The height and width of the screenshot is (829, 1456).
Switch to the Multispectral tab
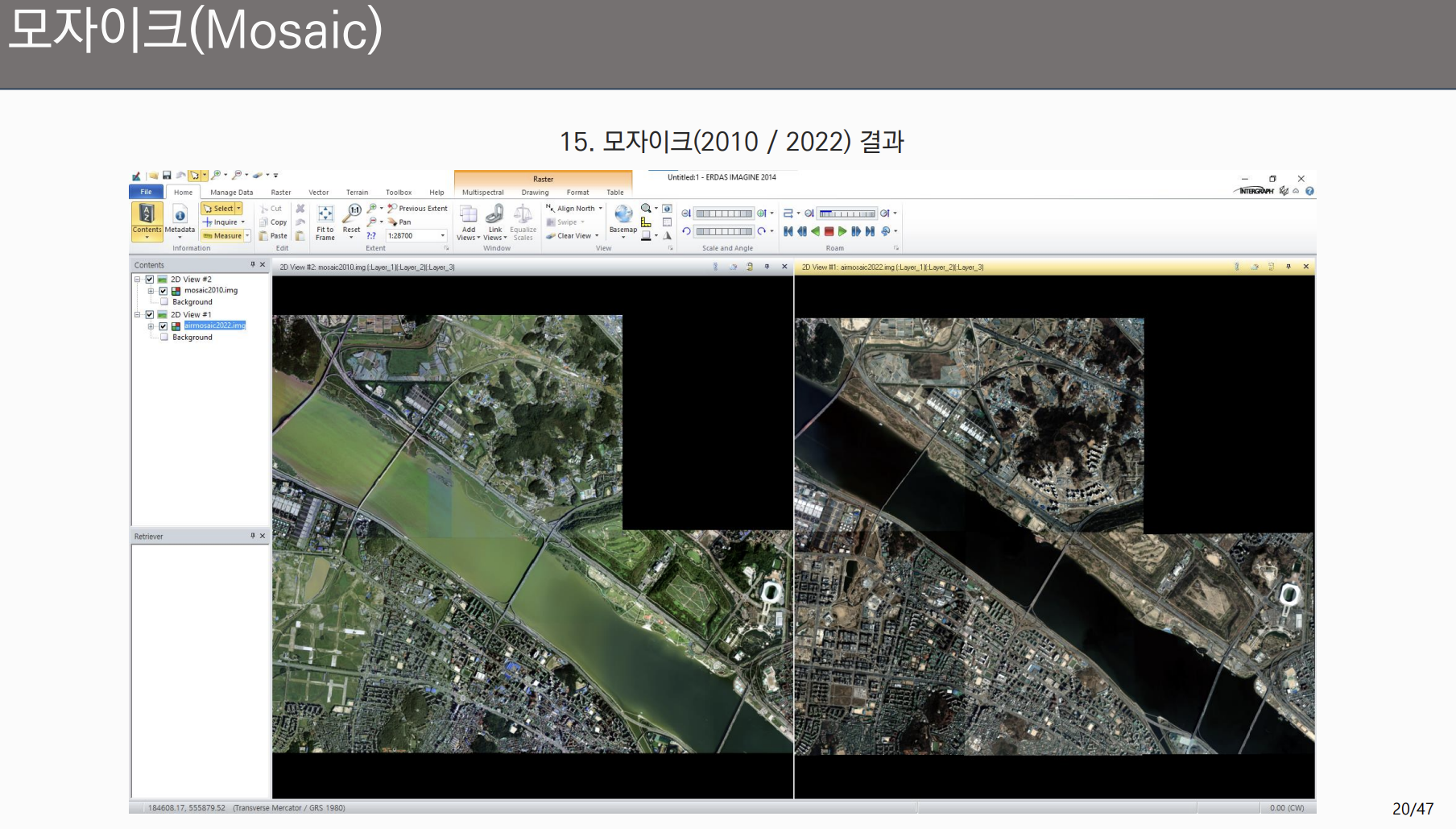[x=483, y=193]
